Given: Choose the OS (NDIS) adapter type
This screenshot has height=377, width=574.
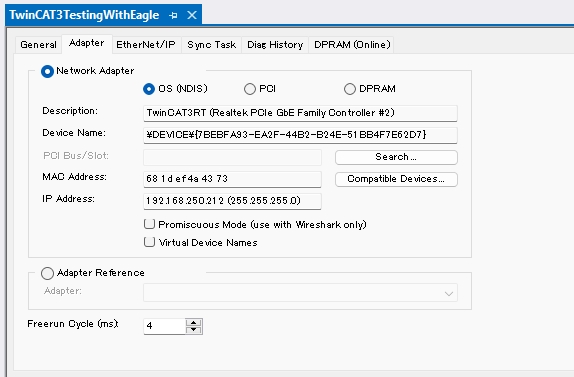Looking at the screenshot, I should [x=149, y=89].
